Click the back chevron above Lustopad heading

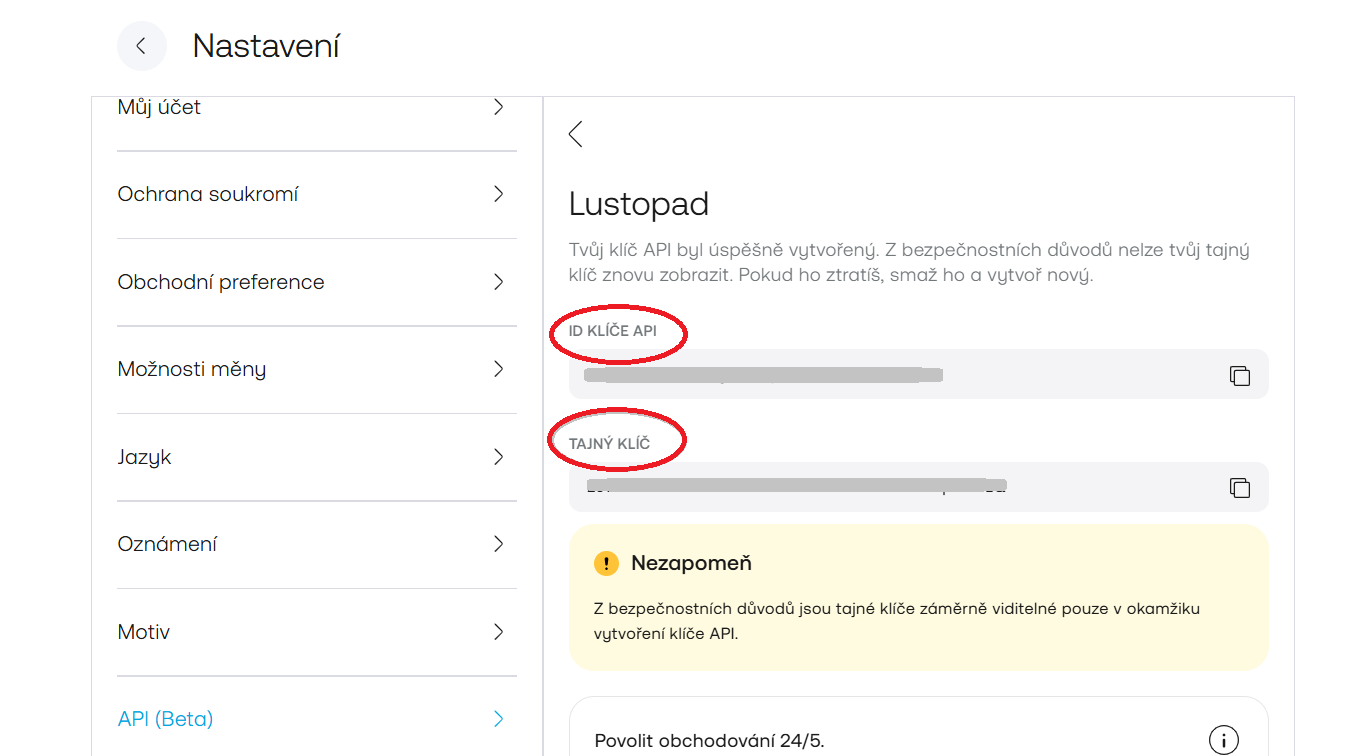pyautogui.click(x=575, y=134)
